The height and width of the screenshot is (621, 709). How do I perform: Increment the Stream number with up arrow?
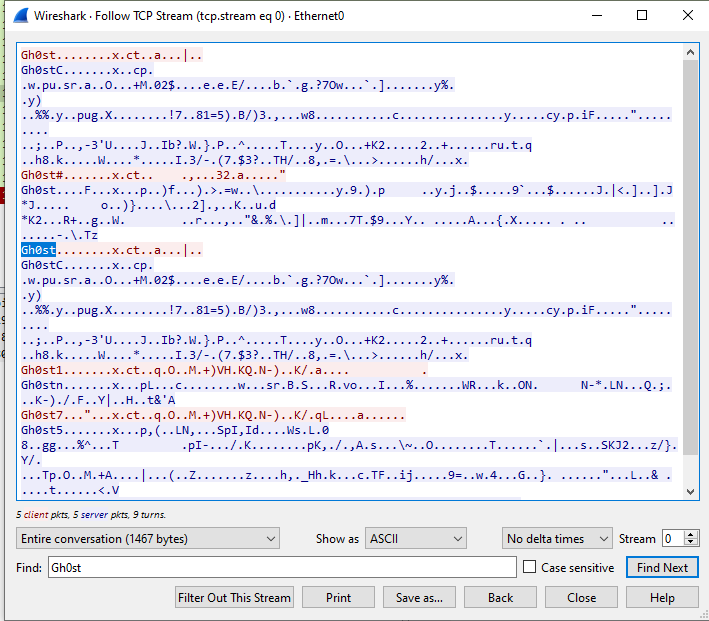tap(691, 534)
